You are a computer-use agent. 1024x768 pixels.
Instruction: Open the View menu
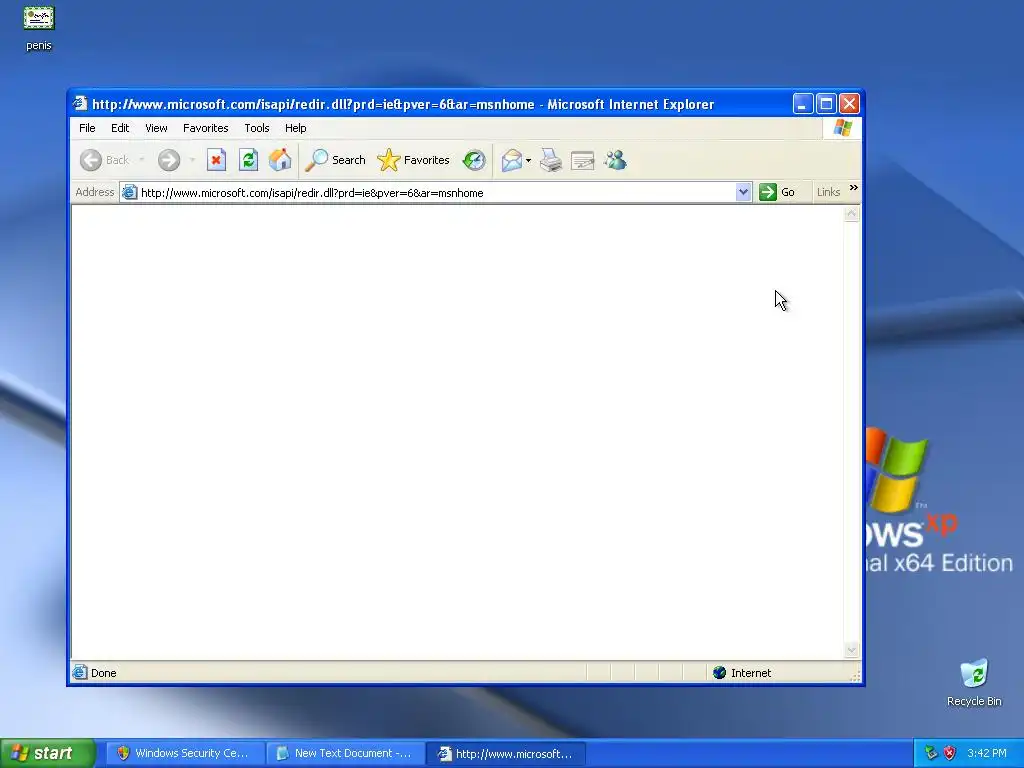[156, 128]
